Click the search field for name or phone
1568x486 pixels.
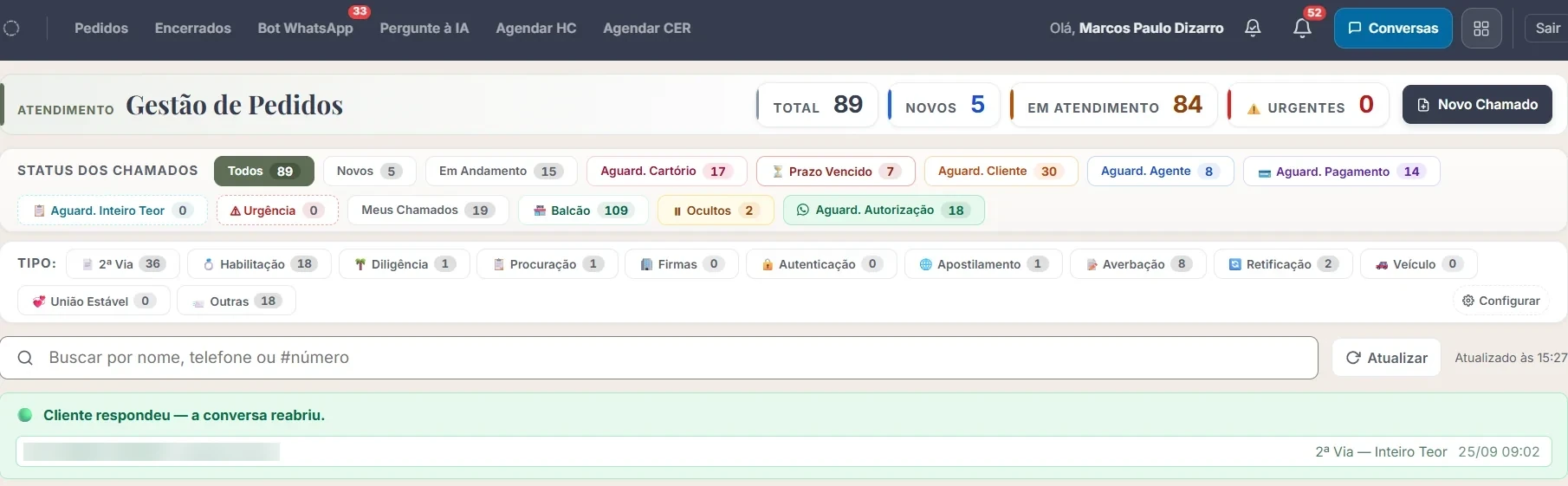[658, 358]
